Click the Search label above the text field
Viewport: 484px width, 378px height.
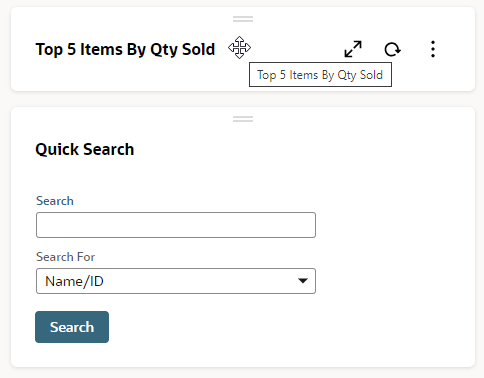55,201
